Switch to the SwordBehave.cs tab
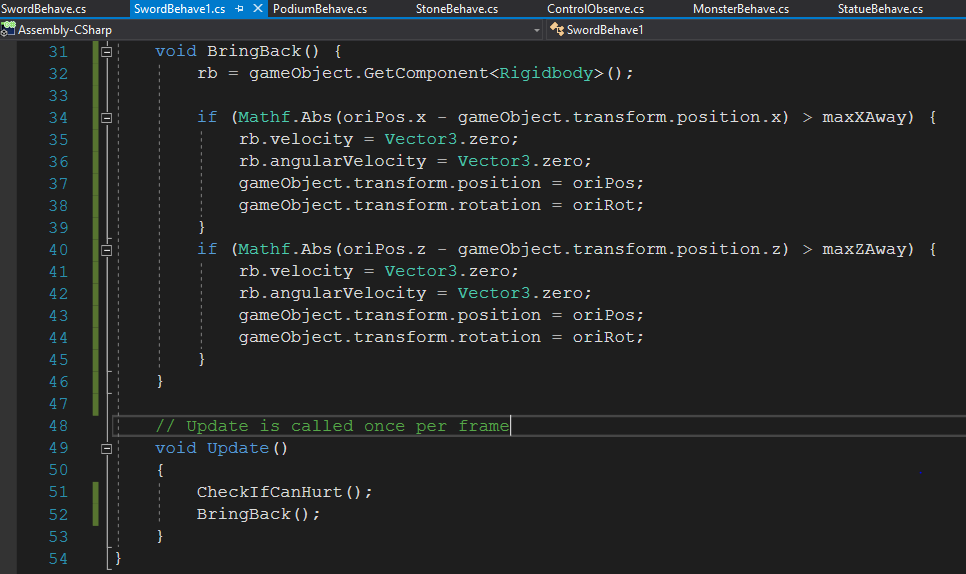Image resolution: width=966 pixels, height=574 pixels. pyautogui.click(x=43, y=9)
